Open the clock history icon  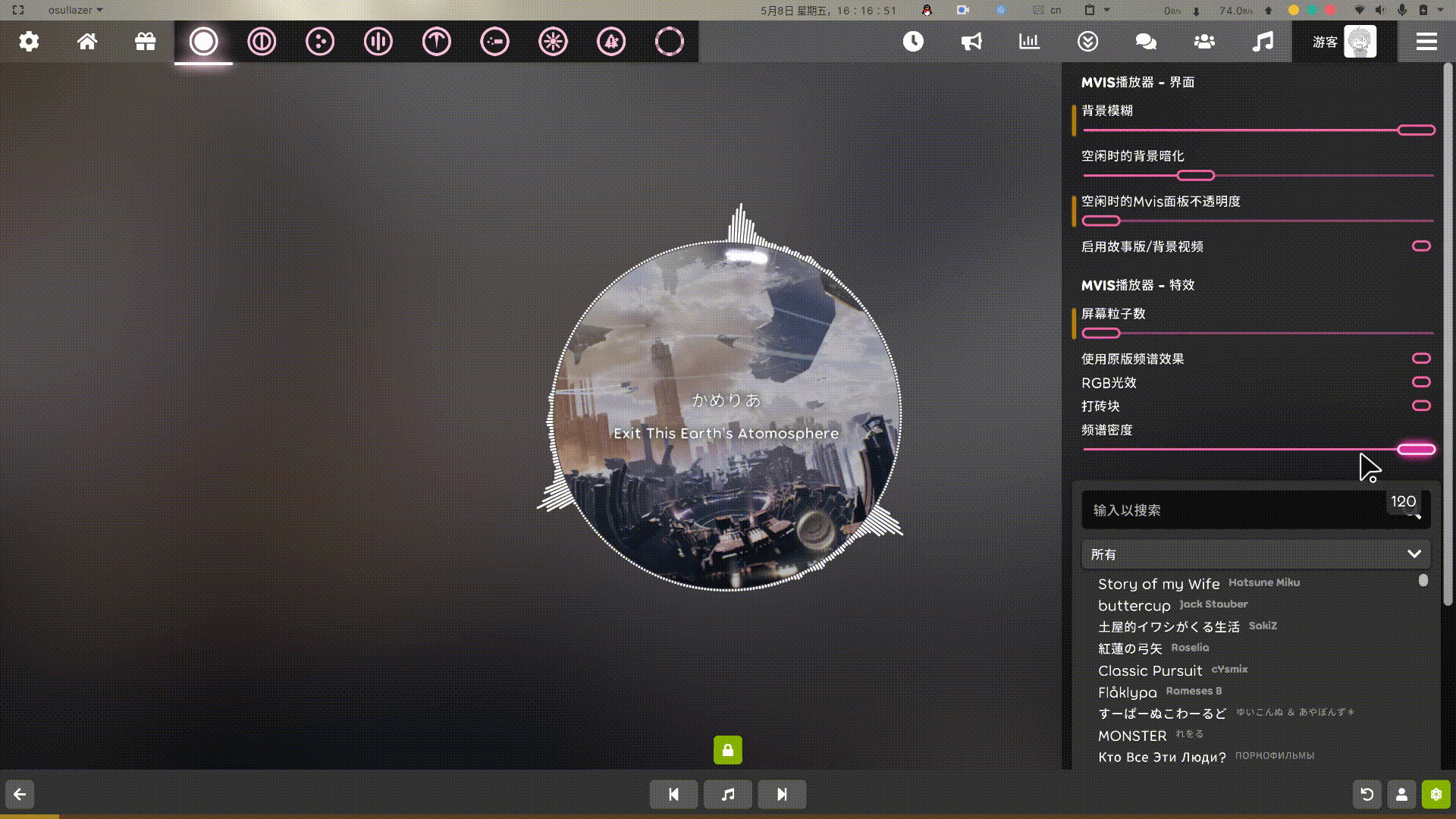(913, 41)
